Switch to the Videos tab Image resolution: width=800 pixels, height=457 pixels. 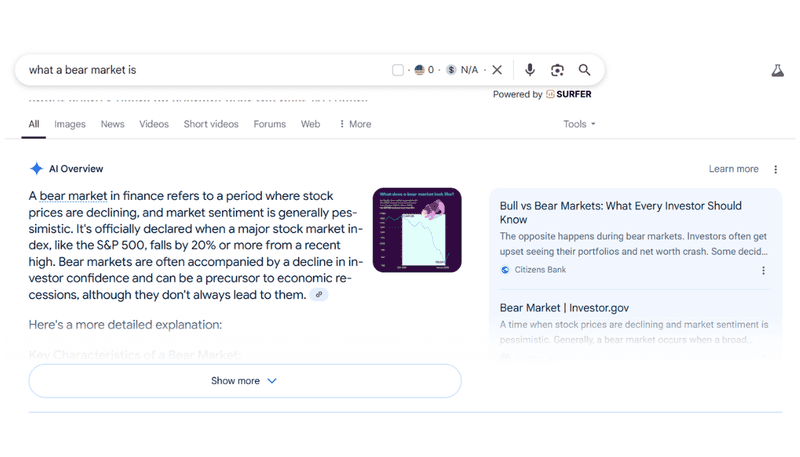click(154, 124)
